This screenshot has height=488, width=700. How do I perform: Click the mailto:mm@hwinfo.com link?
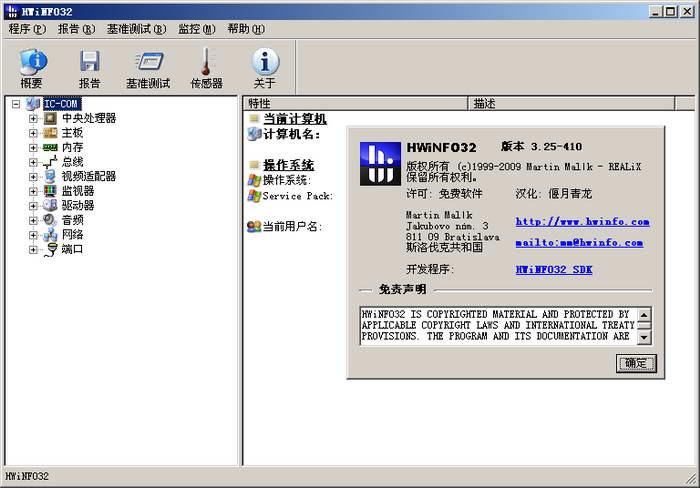[x=579, y=243]
